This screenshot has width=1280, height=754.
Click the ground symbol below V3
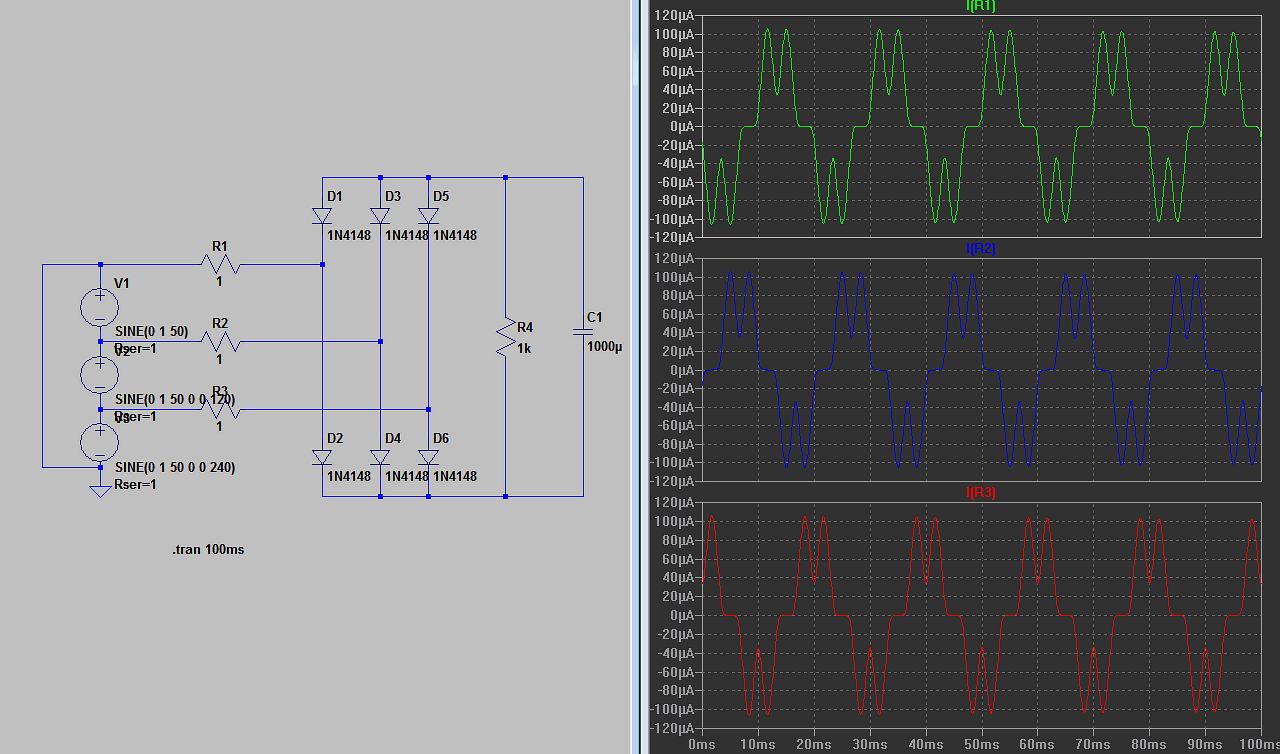pos(100,491)
